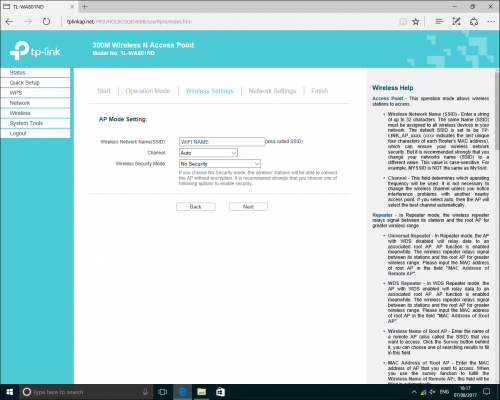
Task: Open Quick Setup in sidebar menu
Action: point(35,83)
